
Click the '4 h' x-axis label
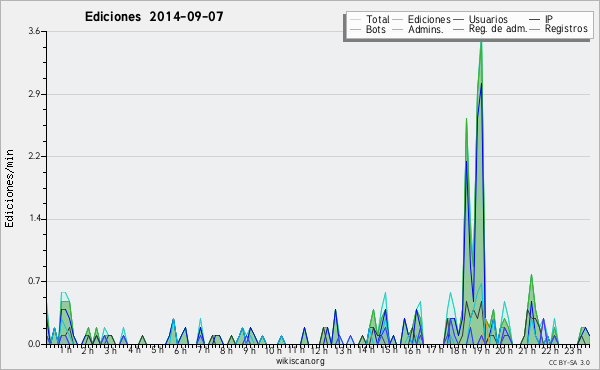tap(134, 350)
